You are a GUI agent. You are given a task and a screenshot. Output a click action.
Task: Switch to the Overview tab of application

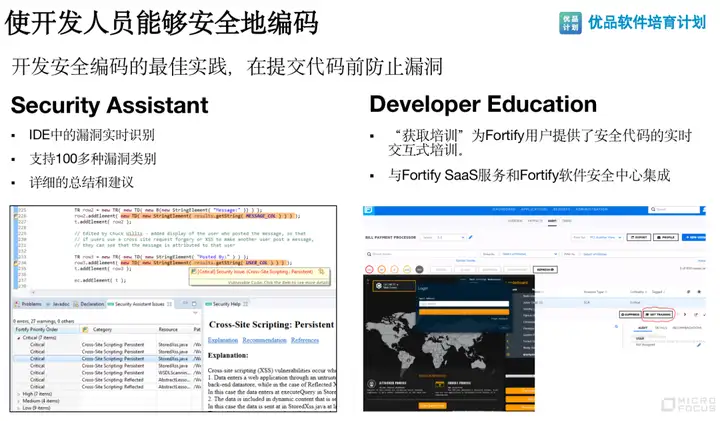coord(515,221)
